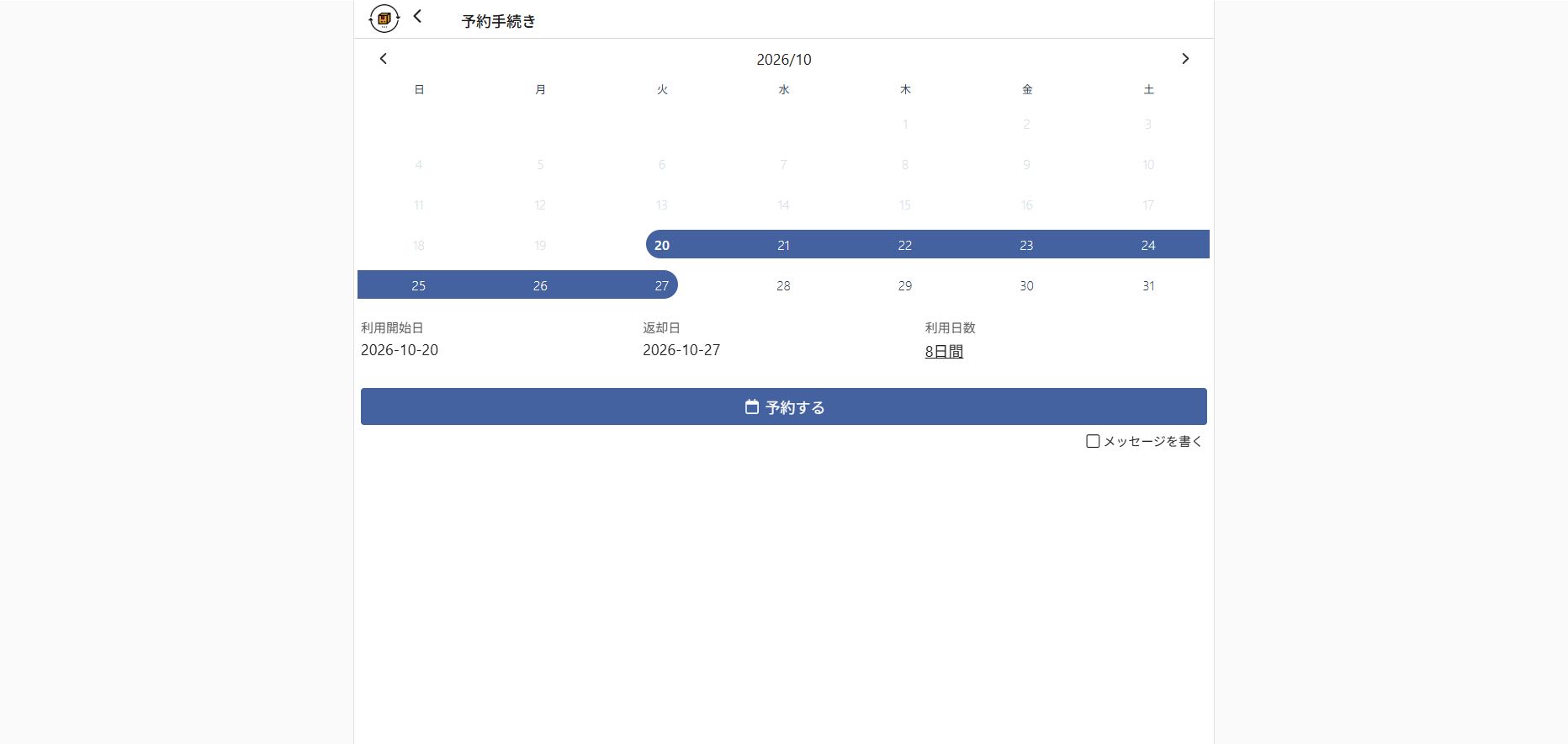Click the start date value 2026-10-20
Image resolution: width=1568 pixels, height=744 pixels.
400,350
